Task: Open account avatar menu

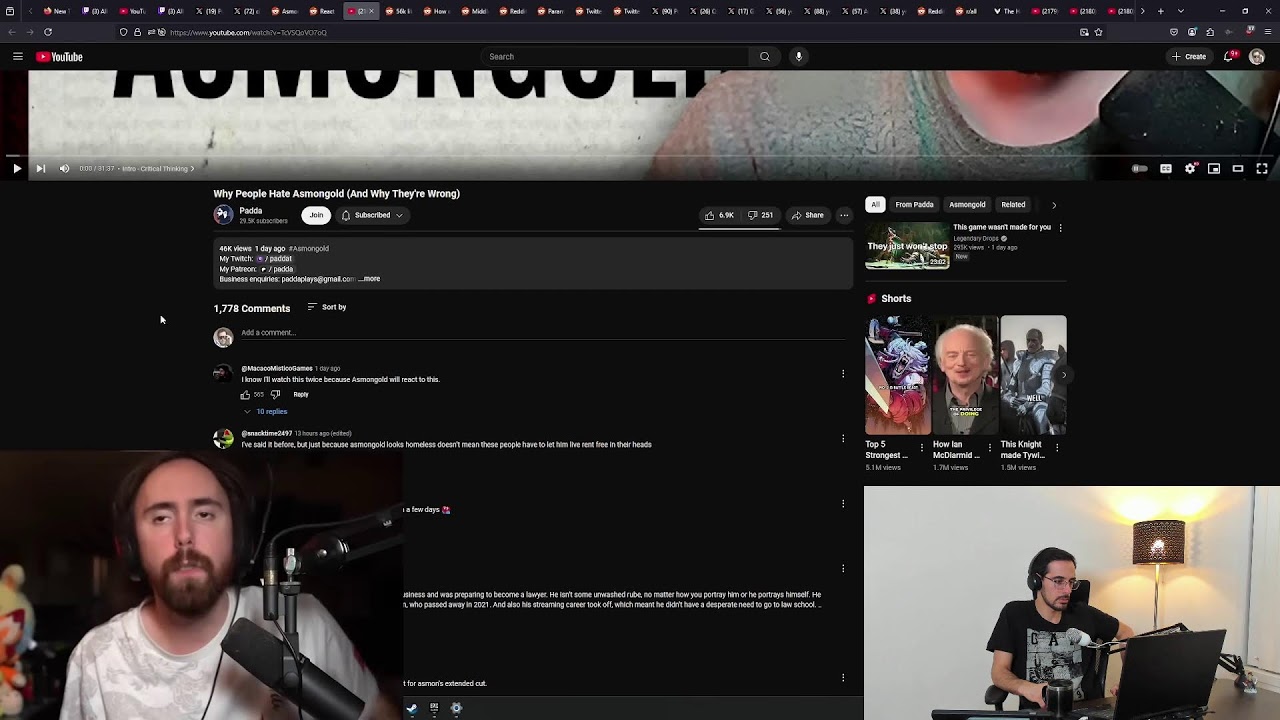Action: pyautogui.click(x=1258, y=57)
